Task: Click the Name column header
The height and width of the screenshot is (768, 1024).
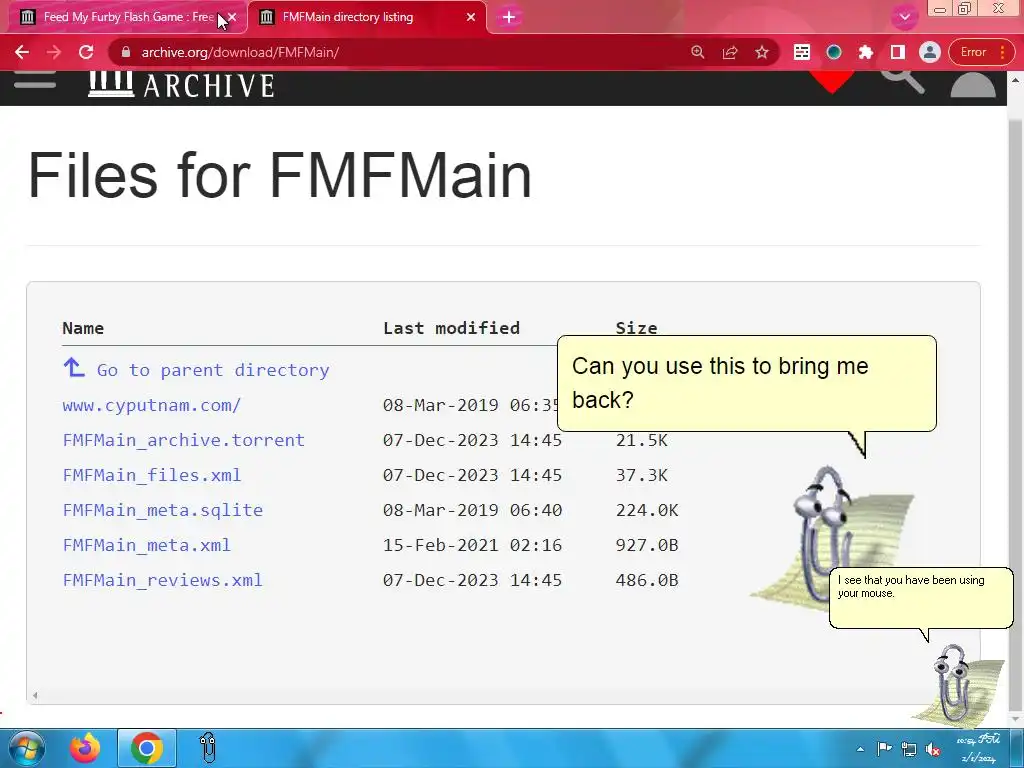Action: coord(83,328)
